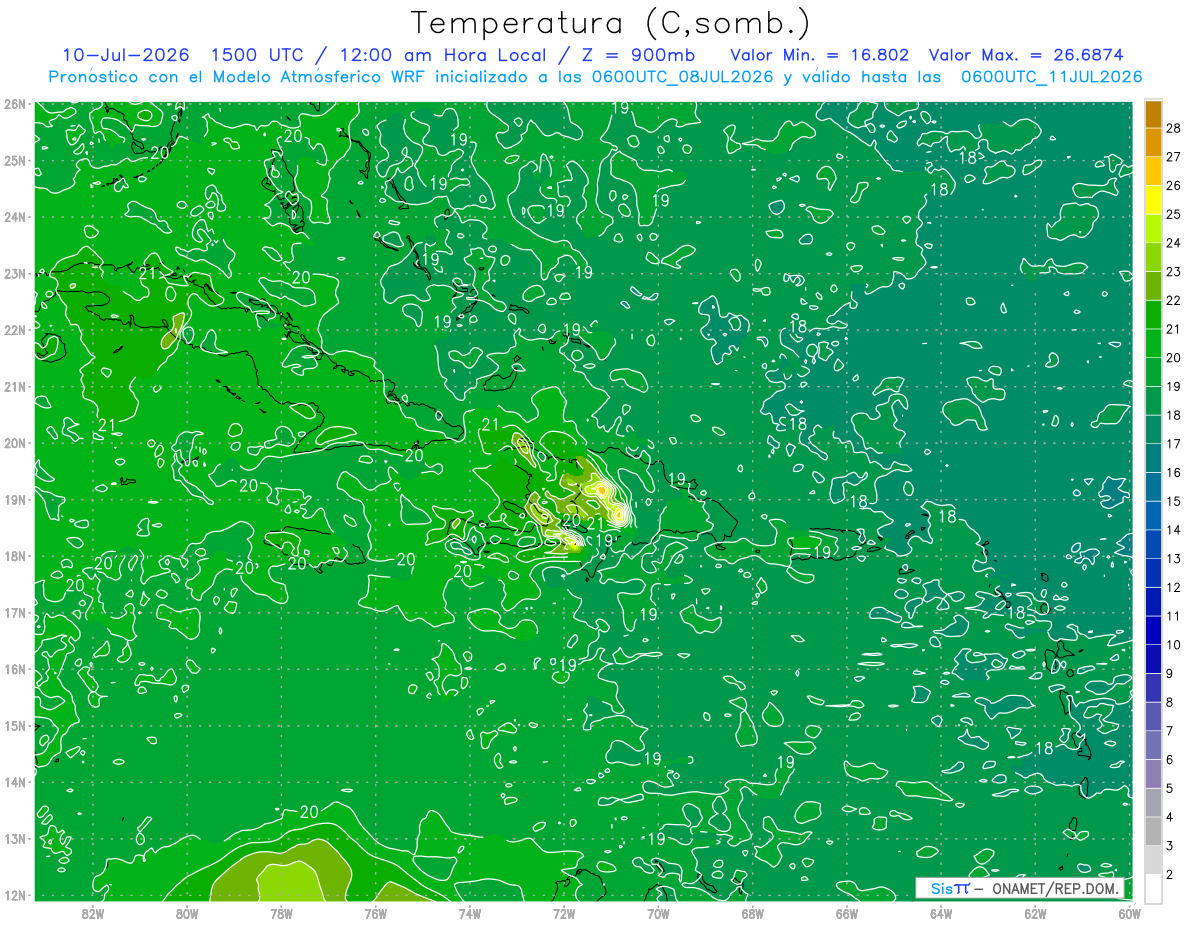Click the 82W longitude axis label
Image resolution: width=1200 pixels, height=927 pixels.
pyautogui.click(x=92, y=914)
